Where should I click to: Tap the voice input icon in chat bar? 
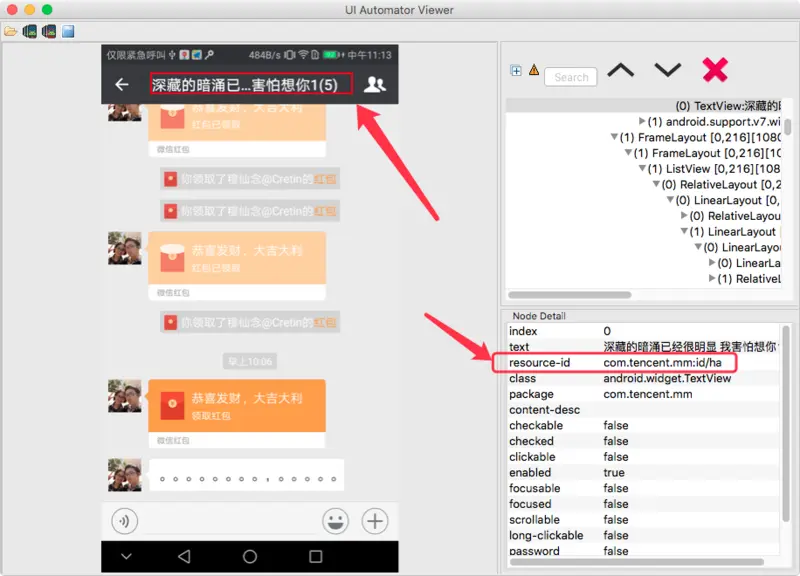(x=124, y=521)
